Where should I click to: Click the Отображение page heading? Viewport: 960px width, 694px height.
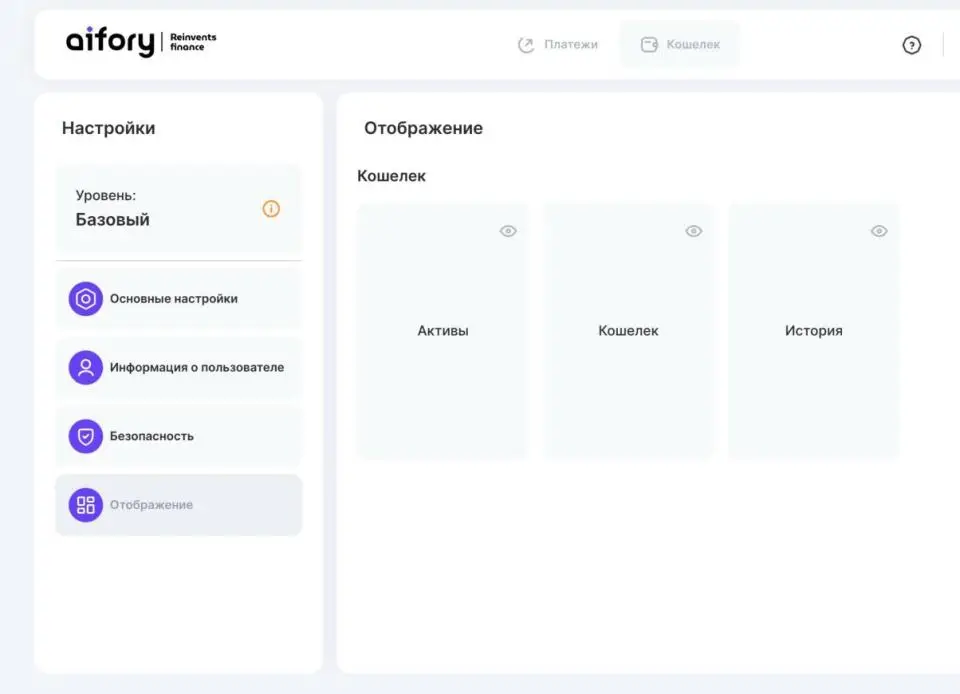click(x=423, y=128)
